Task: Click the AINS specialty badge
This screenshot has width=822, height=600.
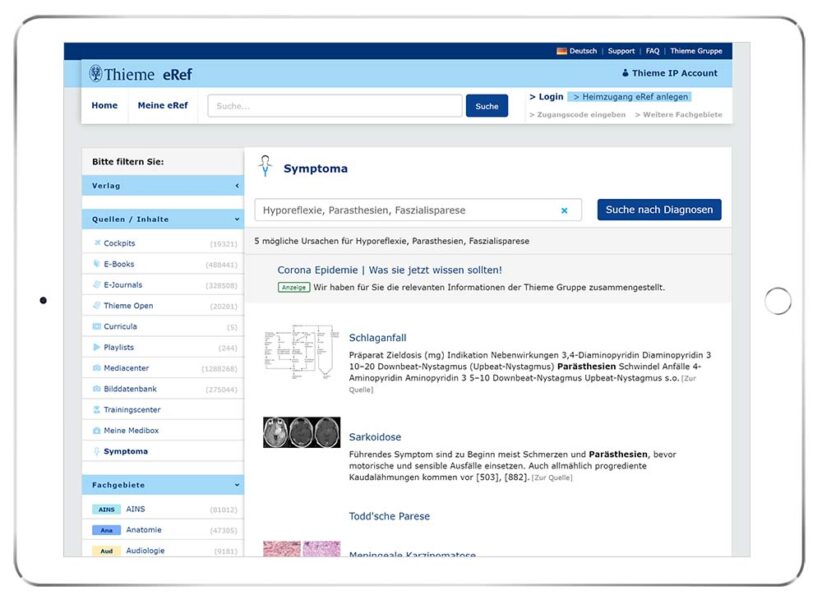Action: tap(106, 509)
